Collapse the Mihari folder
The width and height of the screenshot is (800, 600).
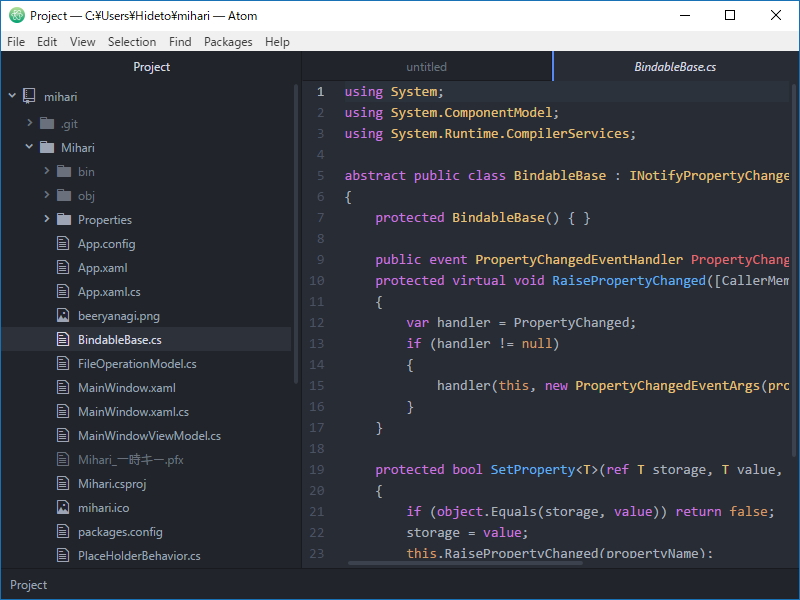28,147
